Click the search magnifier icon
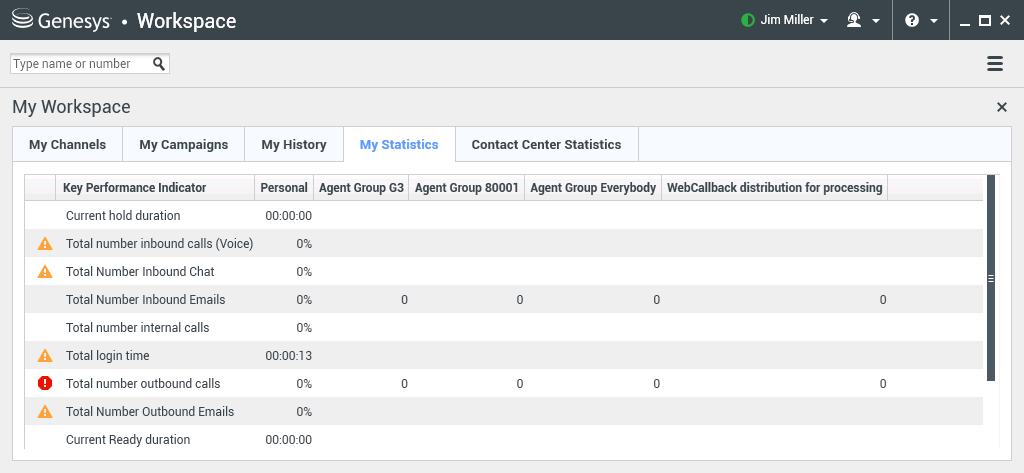Image resolution: width=1024 pixels, height=473 pixels. [x=159, y=64]
